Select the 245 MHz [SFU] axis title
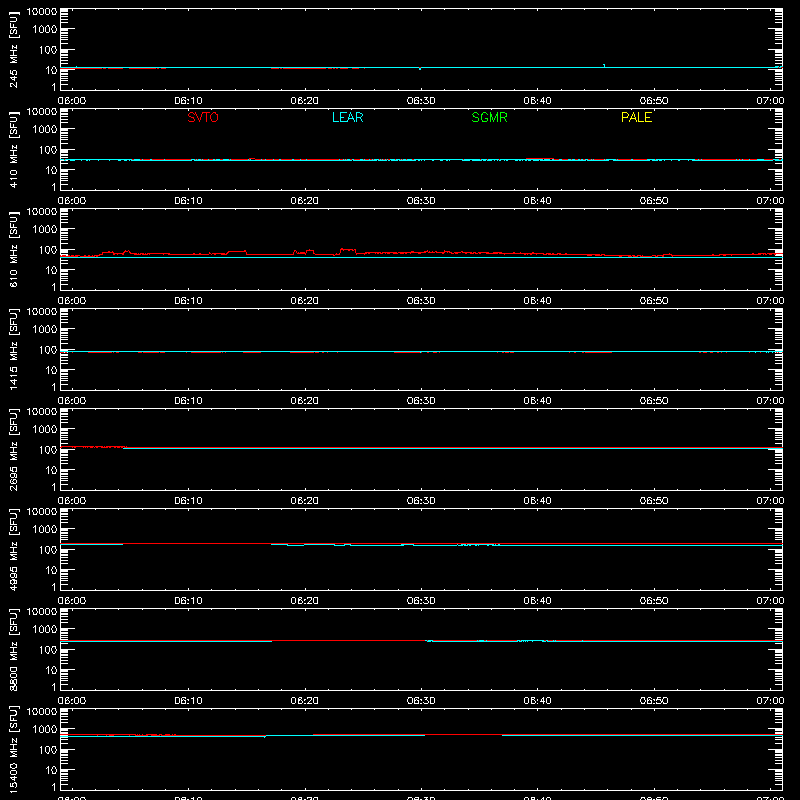 [x=14, y=49]
